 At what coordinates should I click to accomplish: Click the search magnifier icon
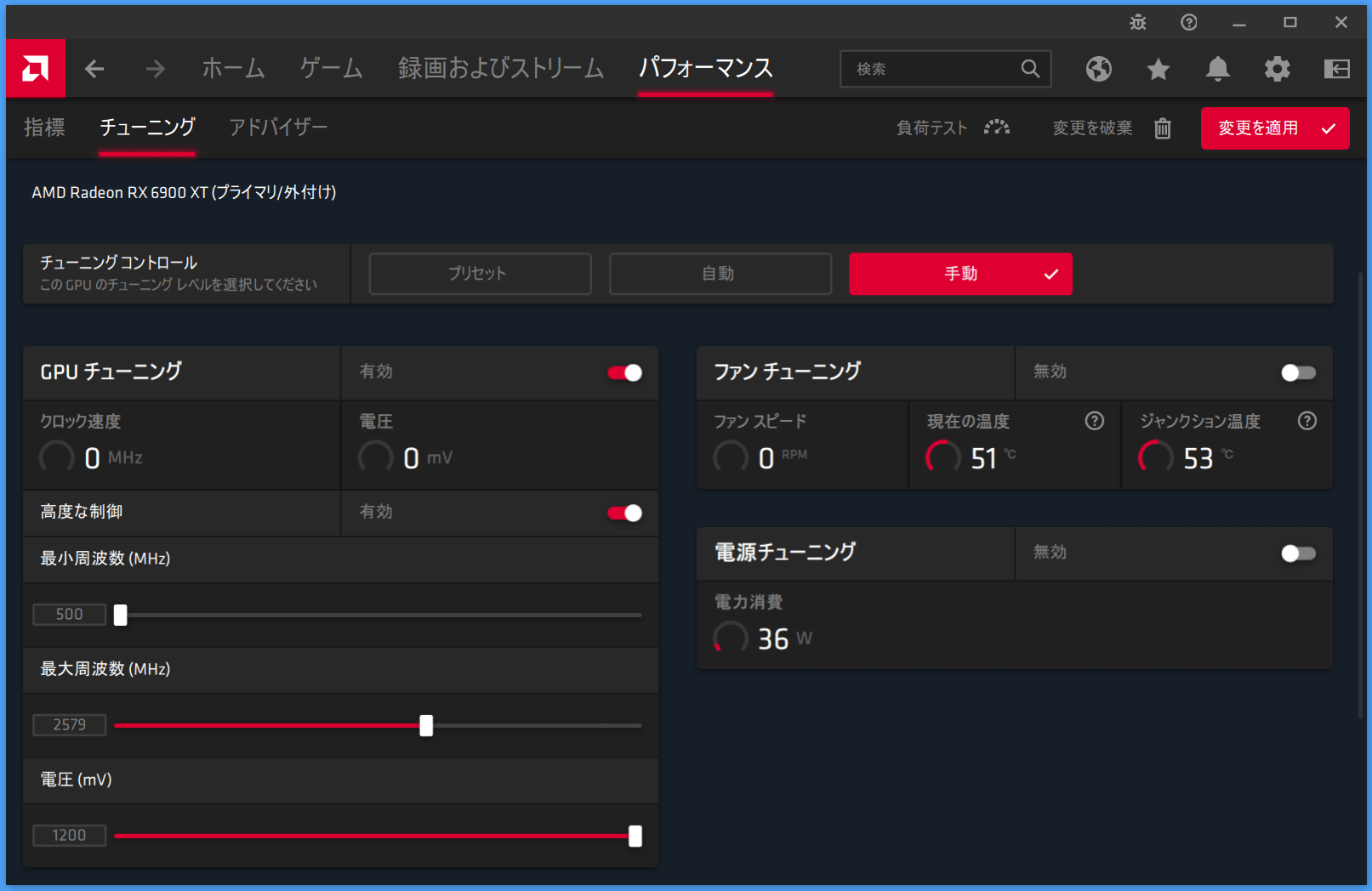1030,69
